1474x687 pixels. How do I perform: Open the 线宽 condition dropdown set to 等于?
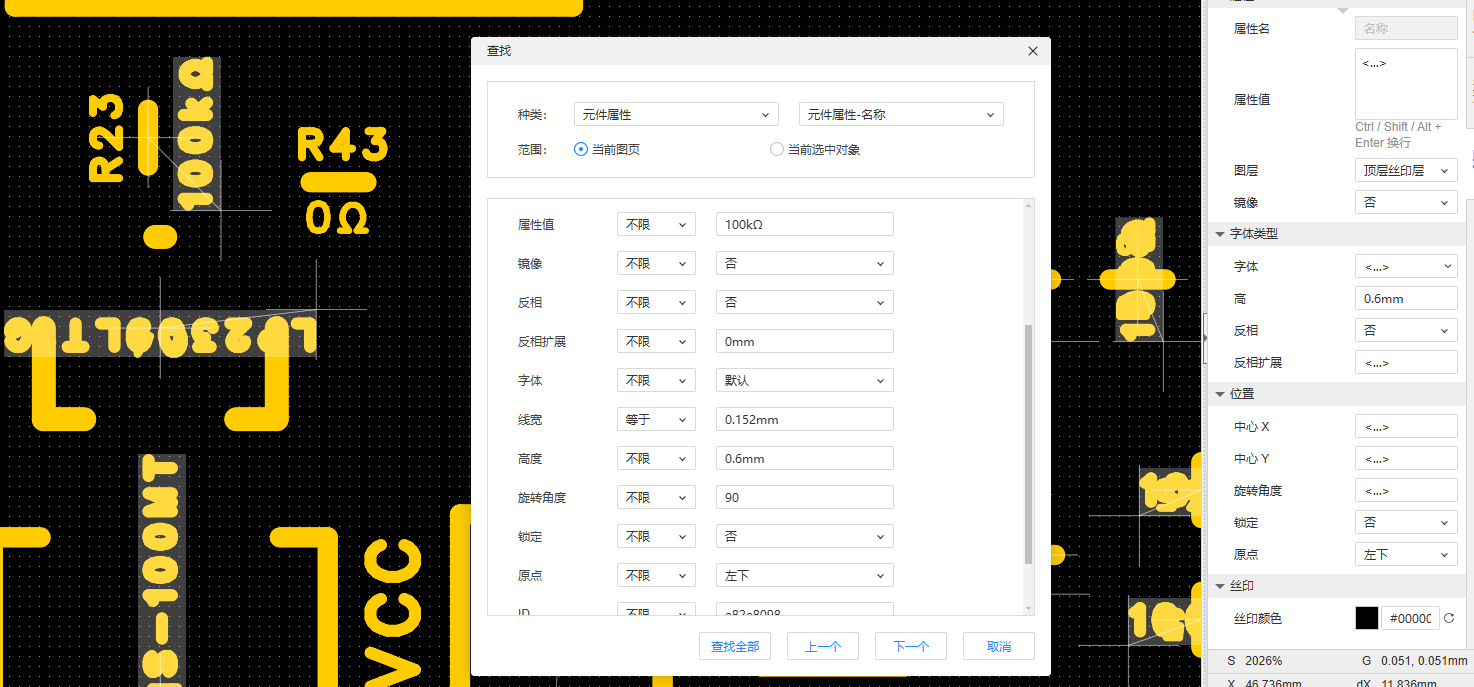[x=655, y=420]
